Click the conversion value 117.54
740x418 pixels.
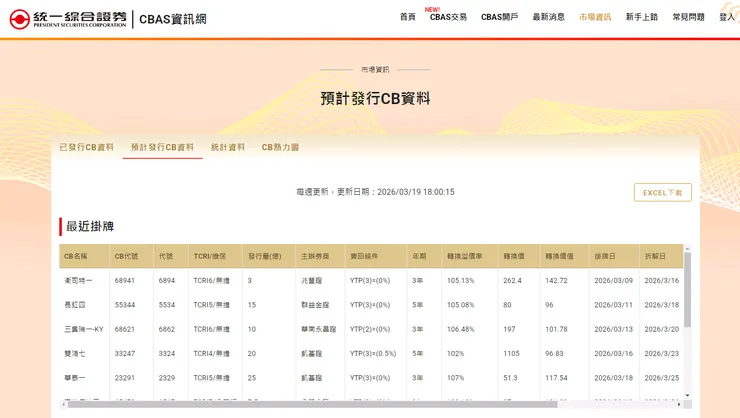click(556, 378)
